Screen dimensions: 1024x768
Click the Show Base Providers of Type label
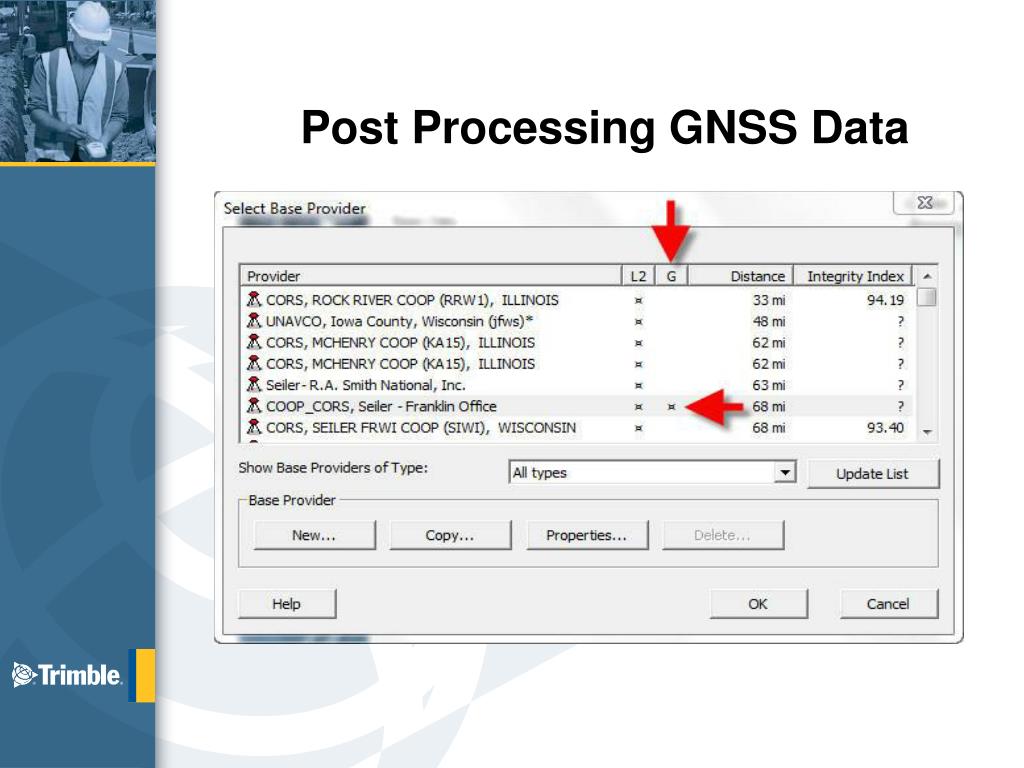[x=333, y=468]
